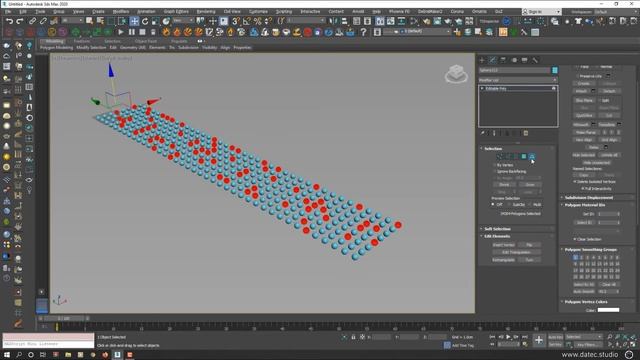Click the object name input field
The width and height of the screenshot is (640, 360).
point(514,70)
